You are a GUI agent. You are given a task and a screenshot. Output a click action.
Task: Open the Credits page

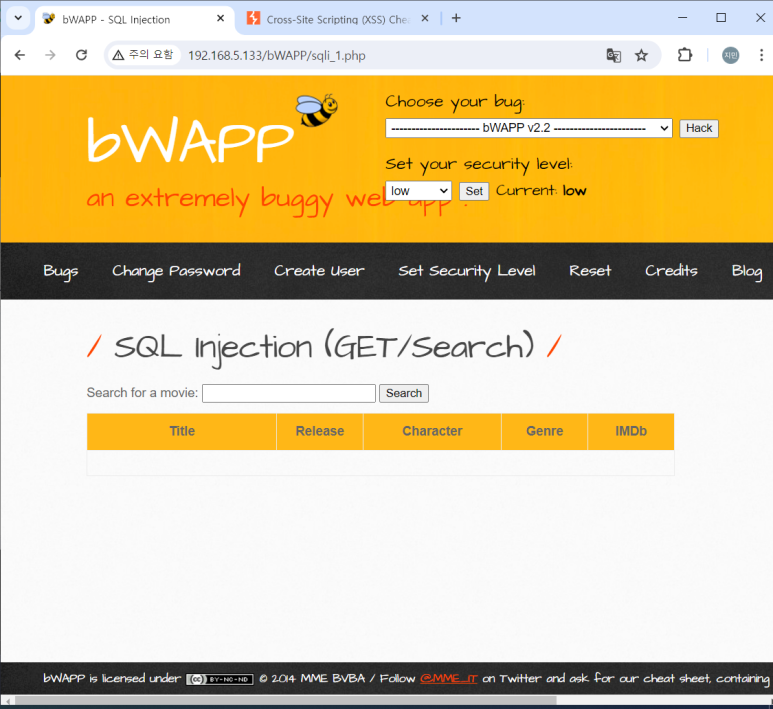point(671,271)
